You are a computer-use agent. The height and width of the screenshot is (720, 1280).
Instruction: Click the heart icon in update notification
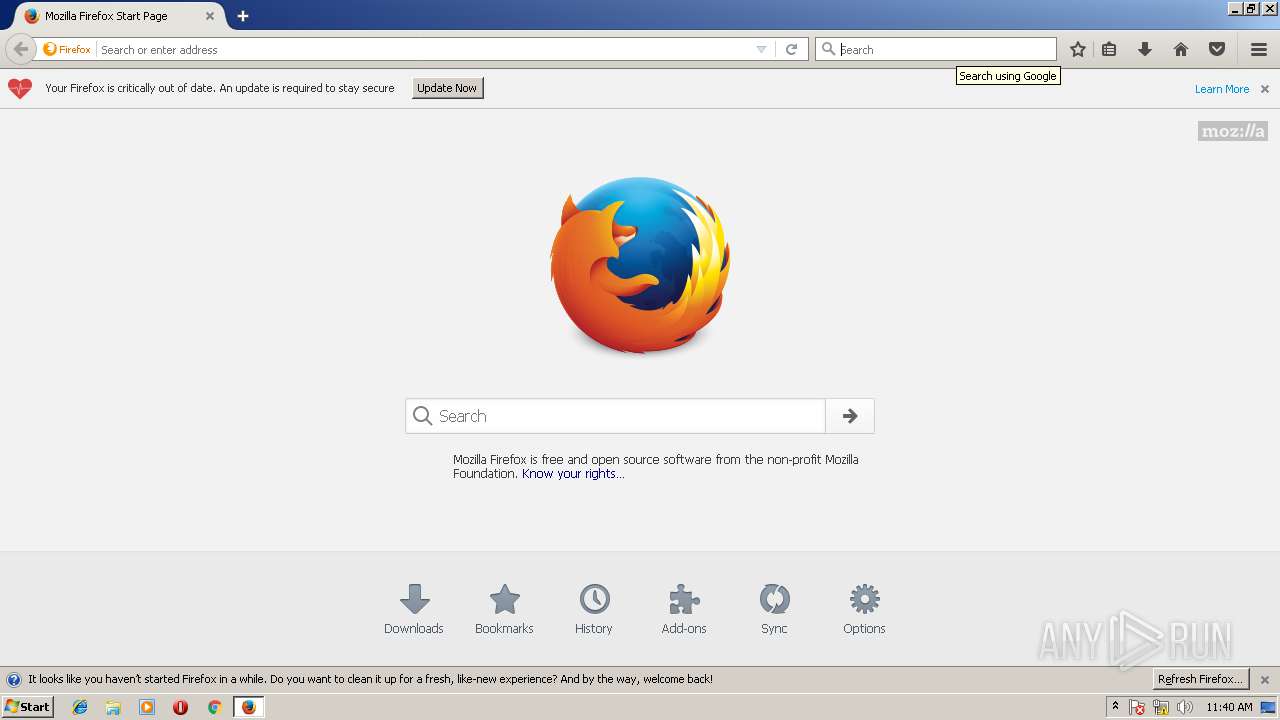(x=20, y=88)
